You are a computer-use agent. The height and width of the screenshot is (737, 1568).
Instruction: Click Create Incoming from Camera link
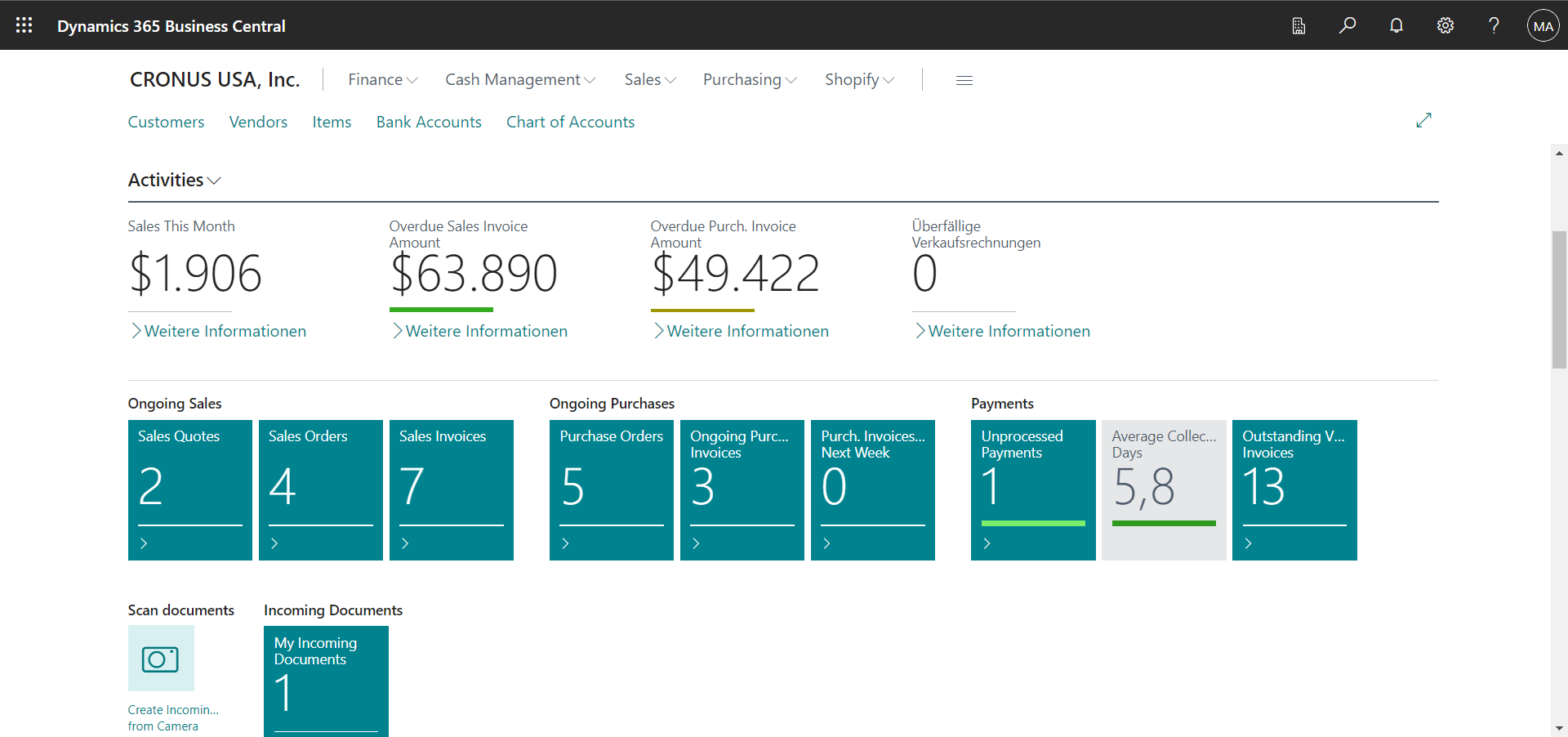coord(173,717)
